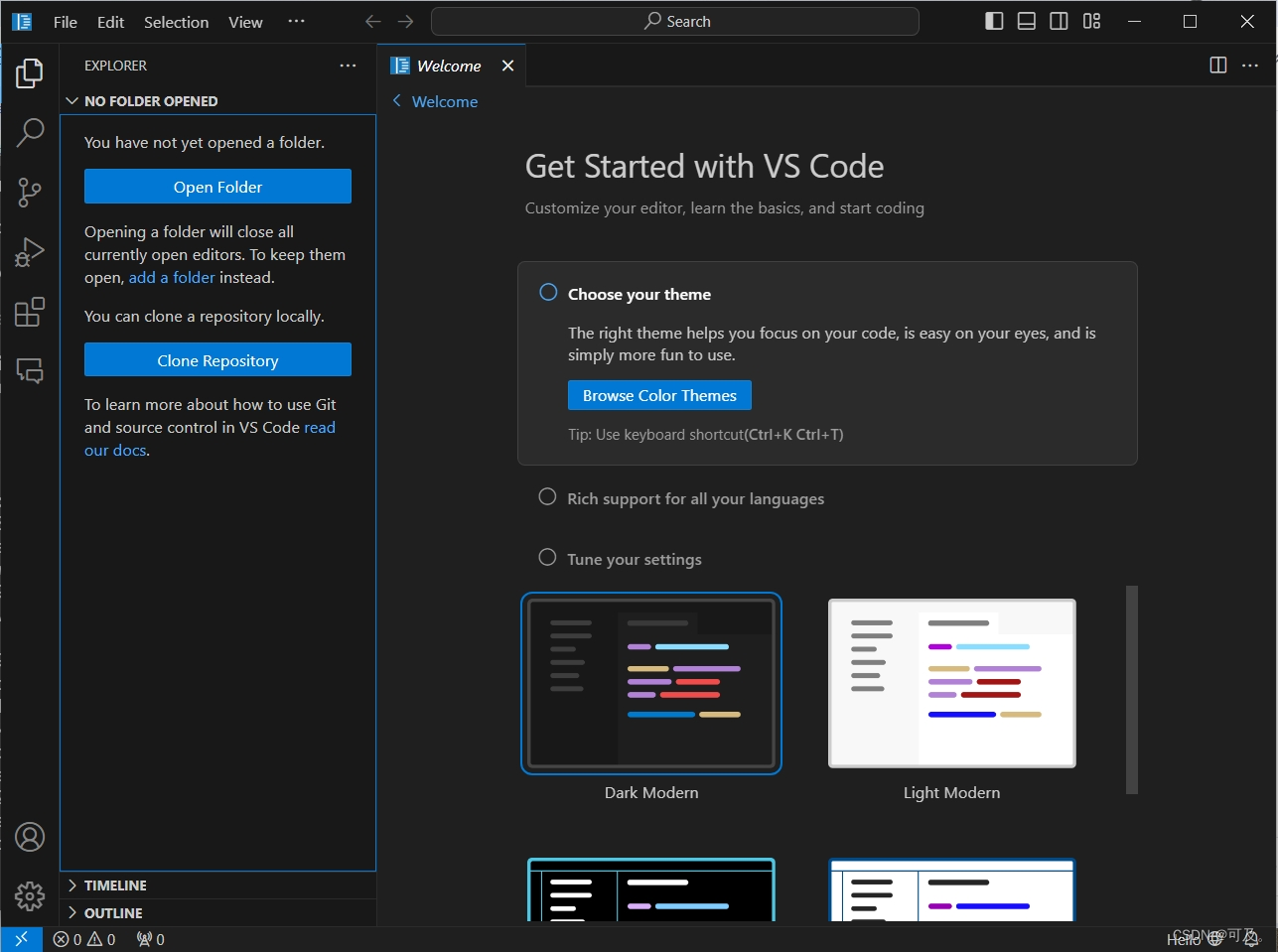1278x952 pixels.
Task: Follow the add a folder link
Action: [172, 278]
